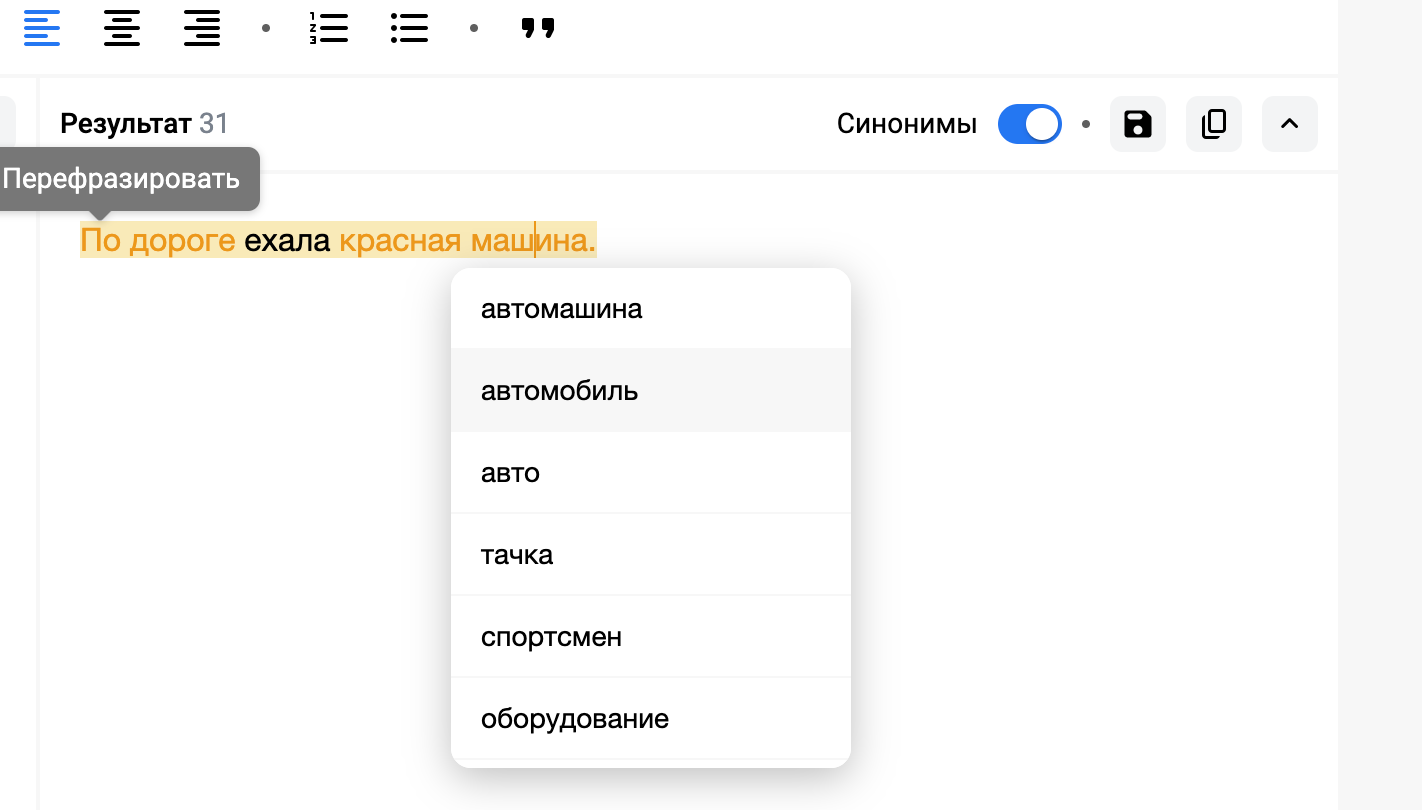Create a numbered list
1422x810 pixels.
click(330, 28)
